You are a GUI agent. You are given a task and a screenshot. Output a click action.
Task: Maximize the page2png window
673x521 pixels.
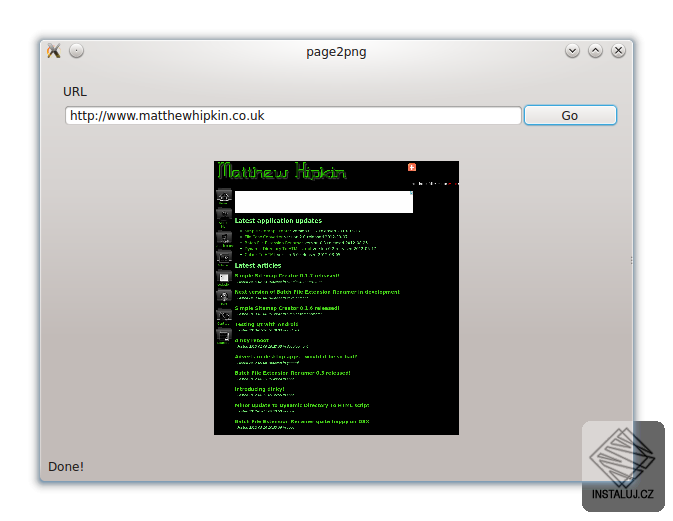pyautogui.click(x=595, y=51)
